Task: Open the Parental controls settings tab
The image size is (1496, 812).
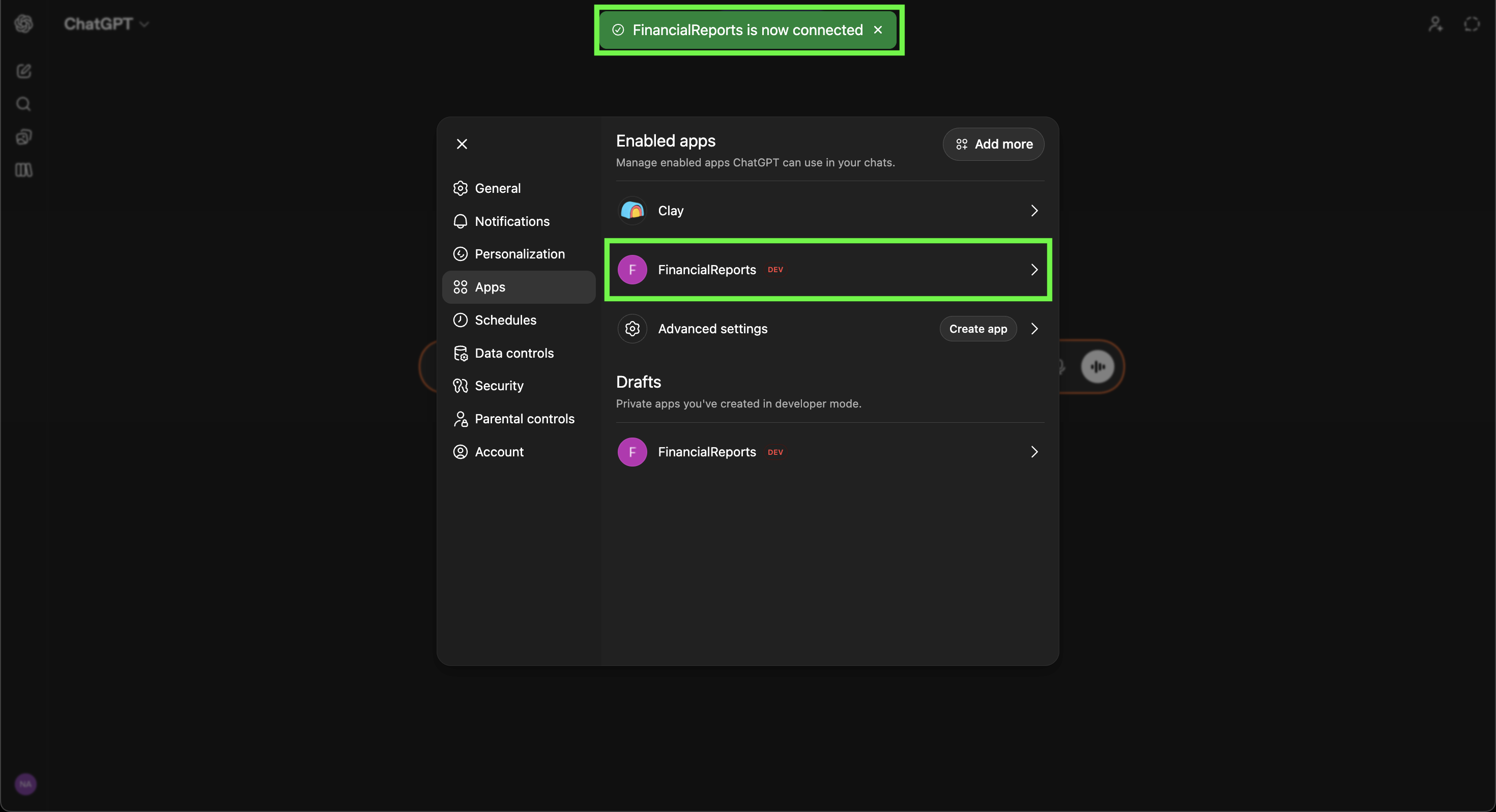Action: pyautogui.click(x=519, y=419)
